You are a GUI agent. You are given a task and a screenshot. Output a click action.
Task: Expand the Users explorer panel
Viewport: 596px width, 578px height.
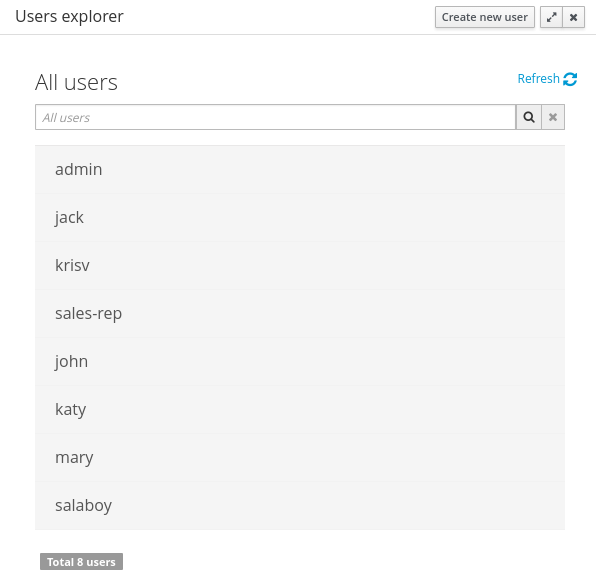(x=551, y=17)
